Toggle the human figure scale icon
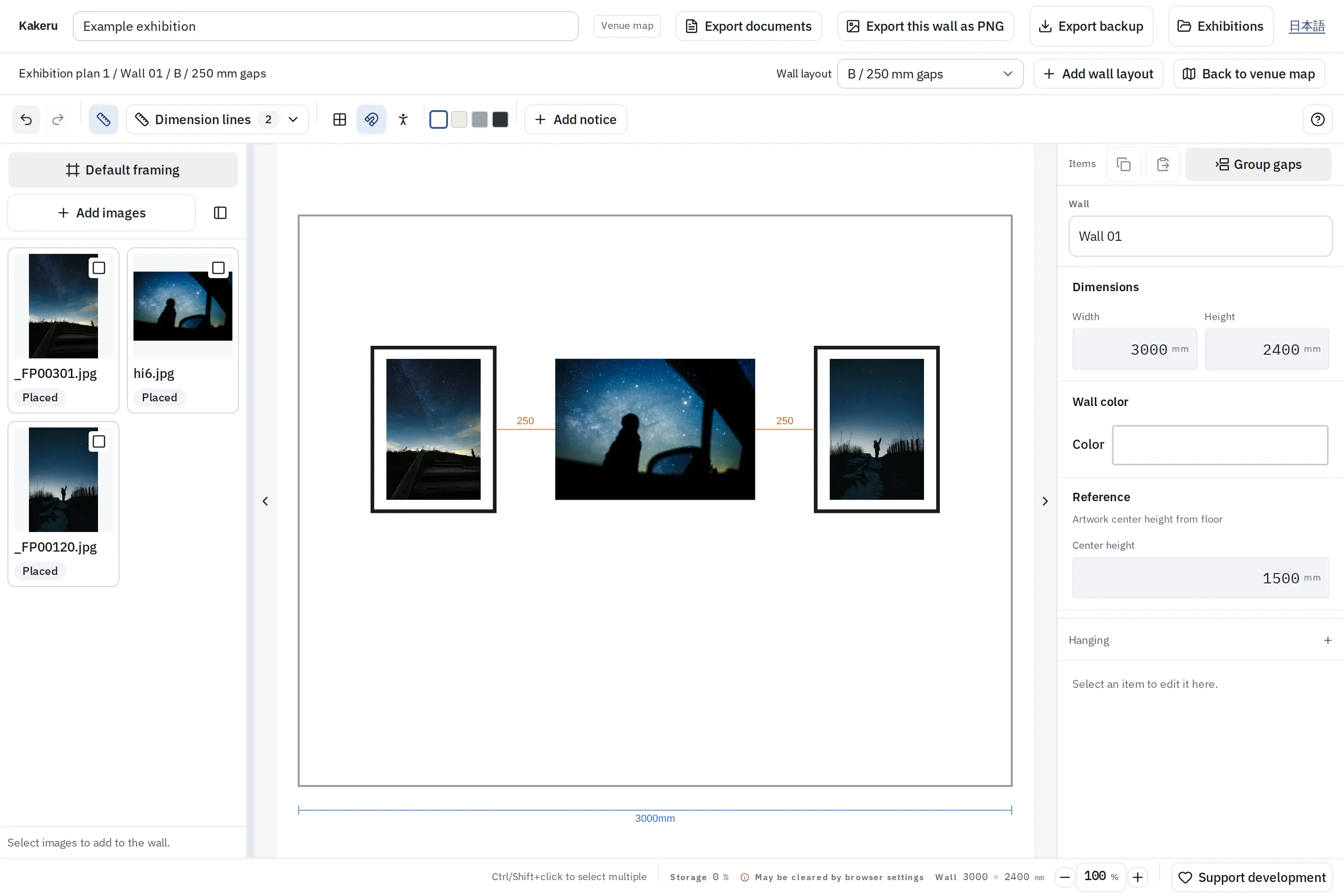This screenshot has height=896, width=1344. coord(403,119)
